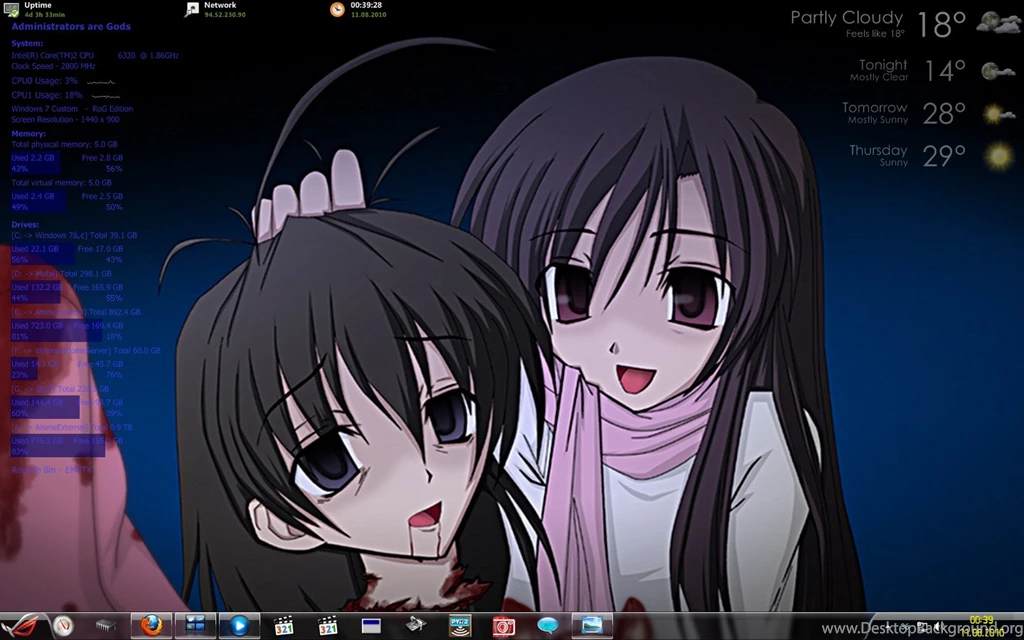Open the blank window taskbar icon
The width and height of the screenshot is (1024, 640).
click(x=371, y=626)
